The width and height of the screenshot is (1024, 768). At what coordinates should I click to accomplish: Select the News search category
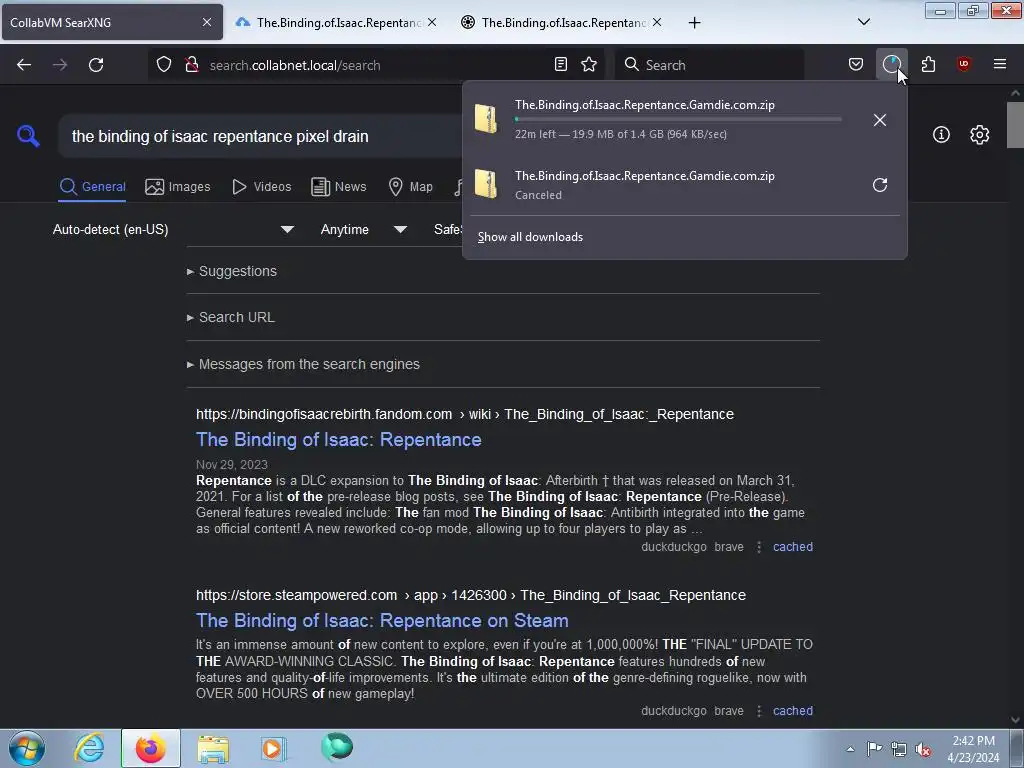click(338, 187)
